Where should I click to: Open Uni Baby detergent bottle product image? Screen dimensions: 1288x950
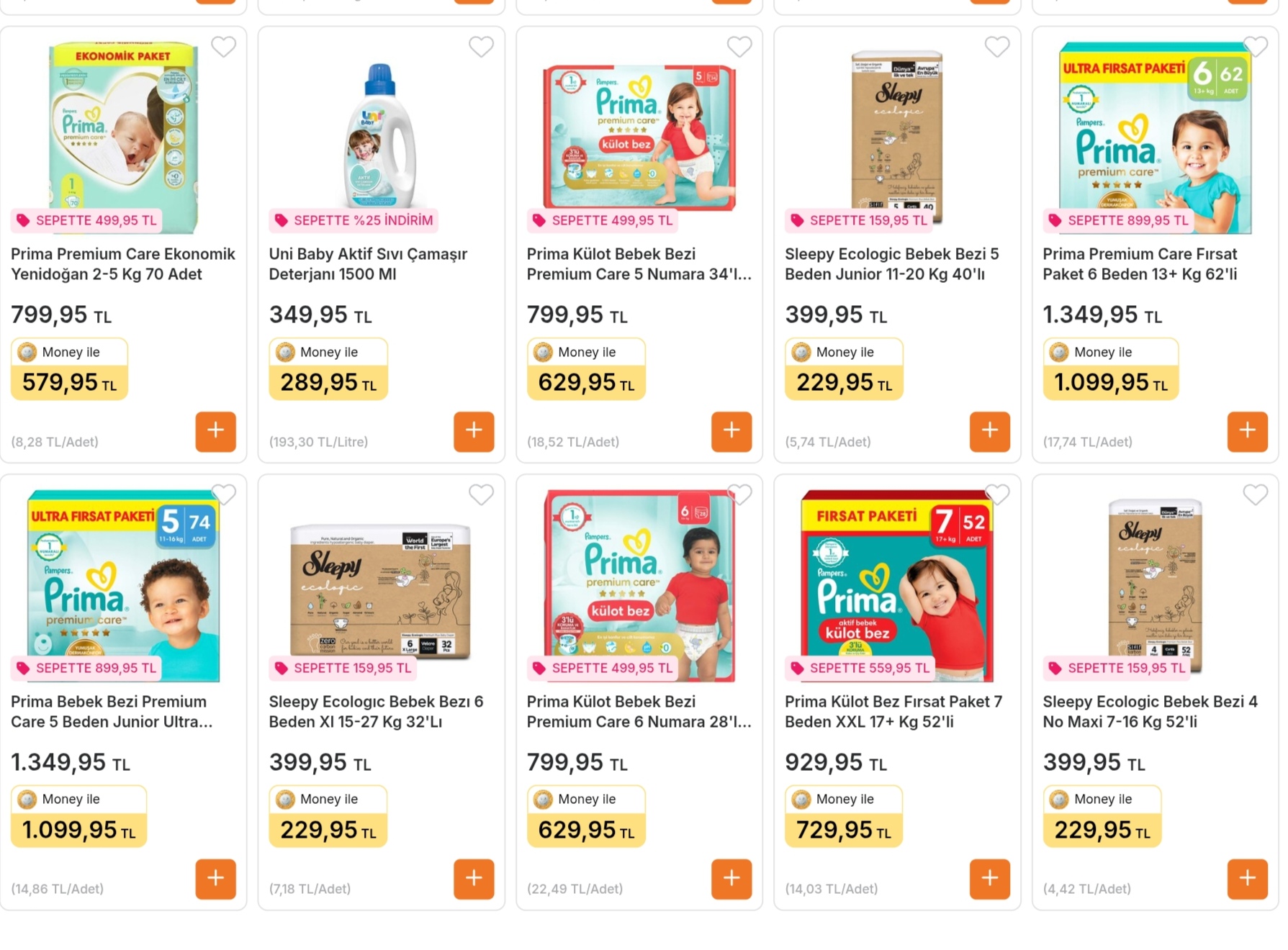click(x=380, y=135)
